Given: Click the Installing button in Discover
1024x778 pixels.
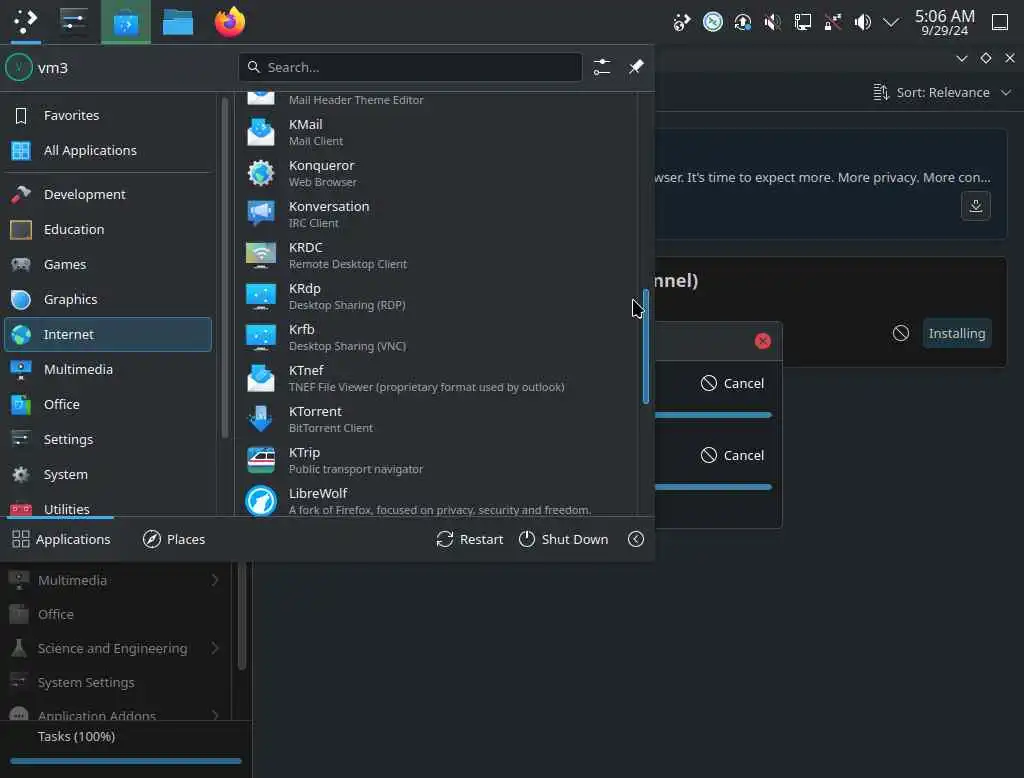Looking at the screenshot, I should coord(957,333).
